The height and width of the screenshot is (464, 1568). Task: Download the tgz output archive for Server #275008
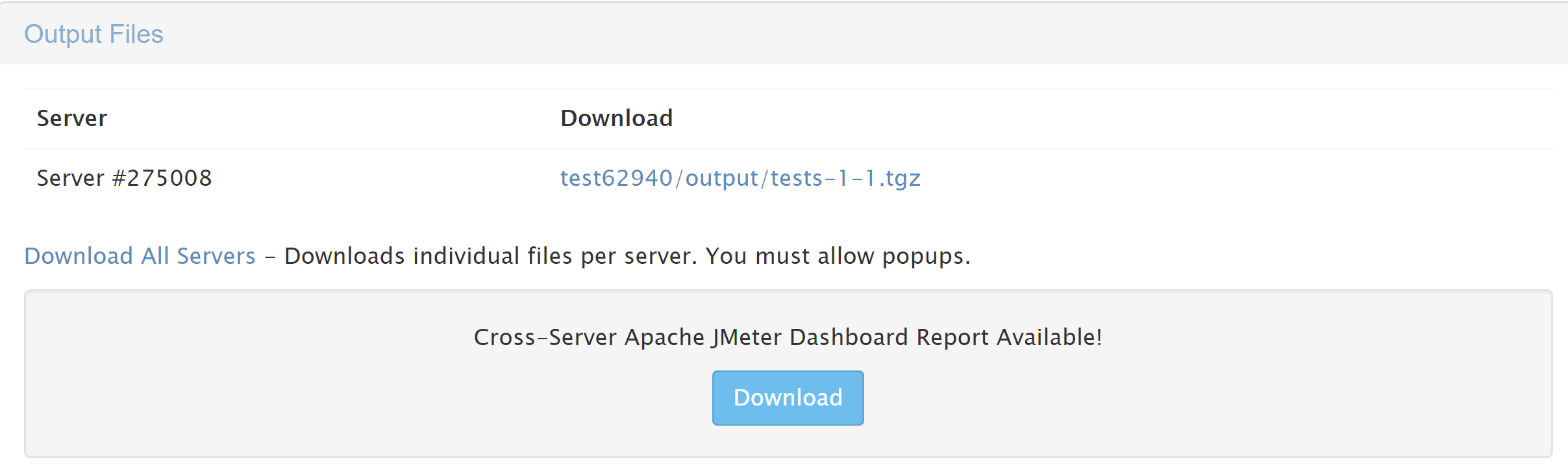[741, 177]
